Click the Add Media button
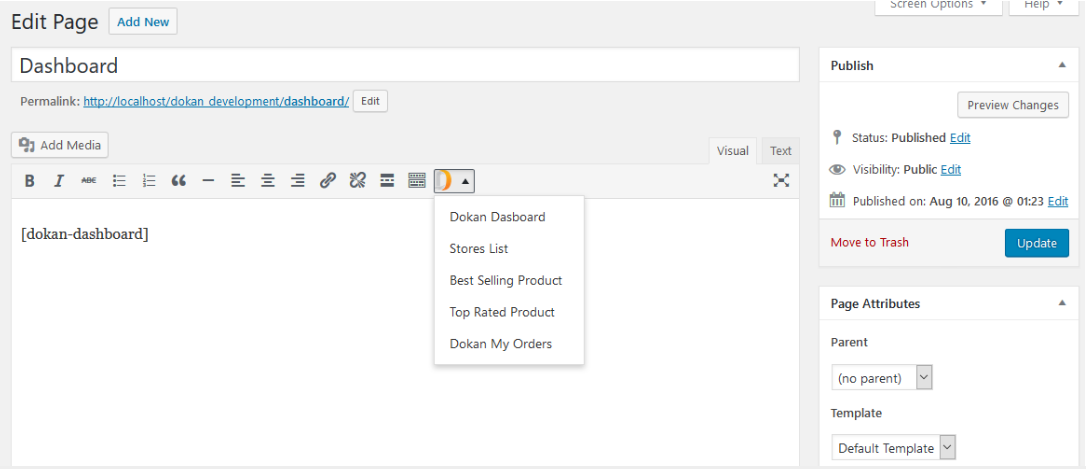This screenshot has height=469, width=1086. [x=60, y=145]
